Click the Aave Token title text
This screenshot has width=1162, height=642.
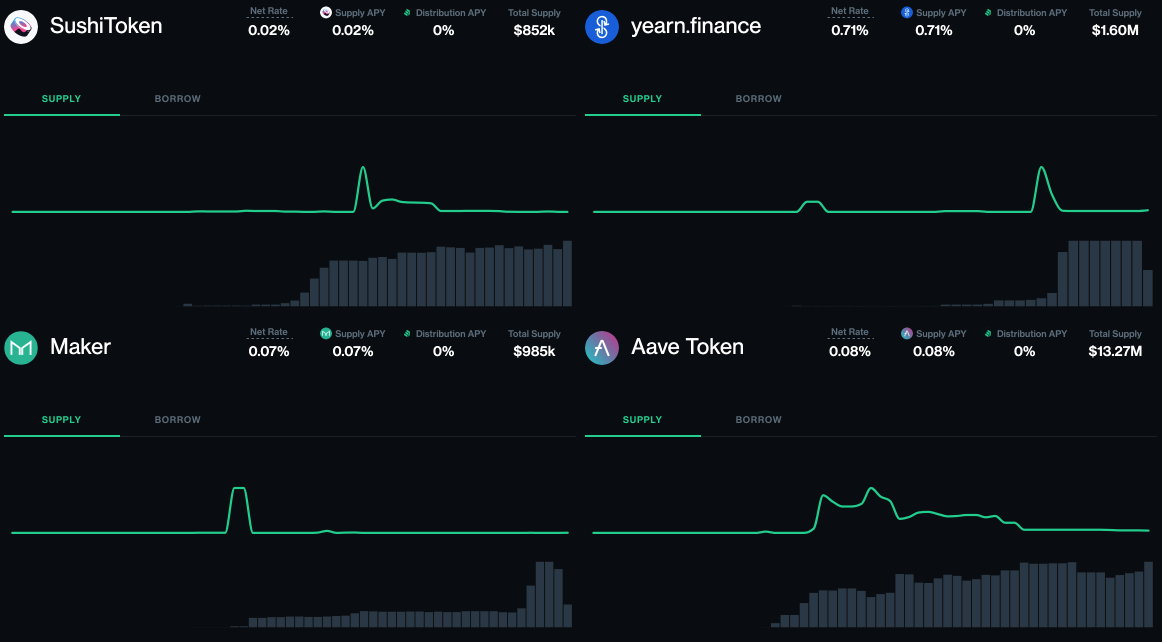(x=687, y=347)
